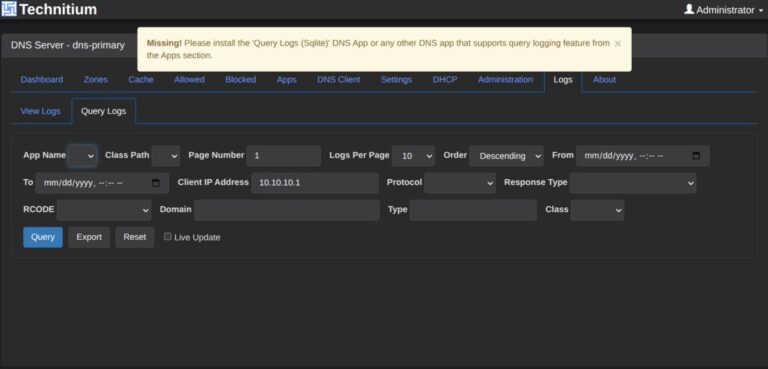Open the Response Type dropdown
Screen dimensions: 768x369
pos(633,183)
